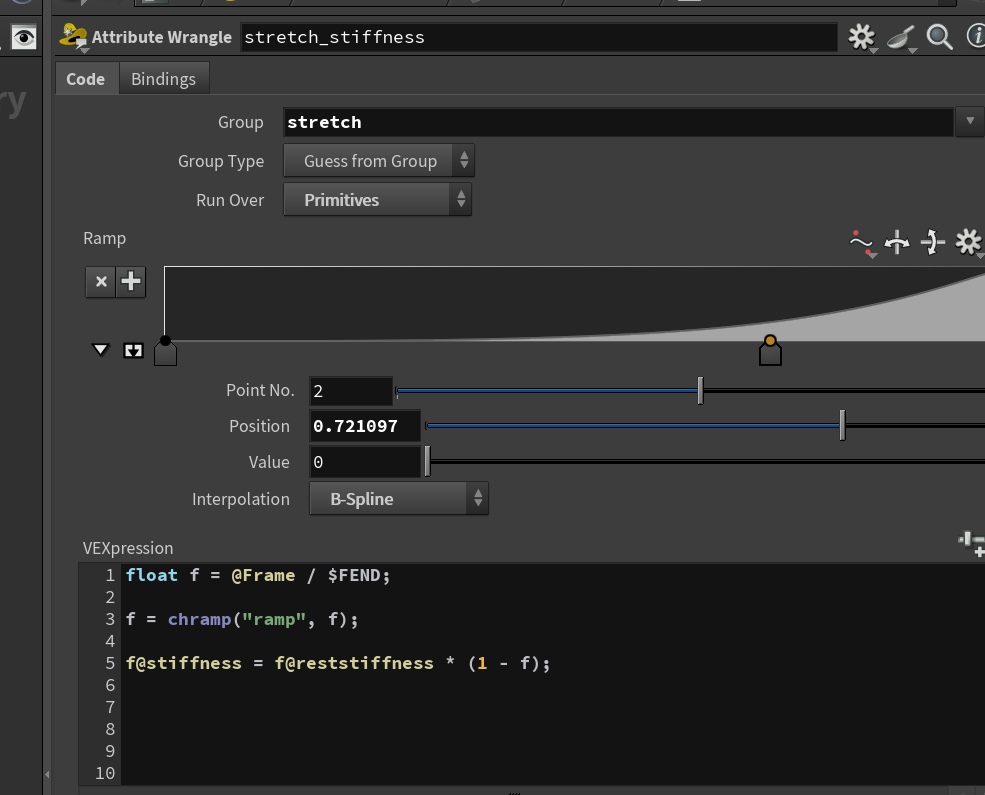Image resolution: width=985 pixels, height=795 pixels.
Task: Click the Attribute Wrangle node icon
Action: (73, 36)
